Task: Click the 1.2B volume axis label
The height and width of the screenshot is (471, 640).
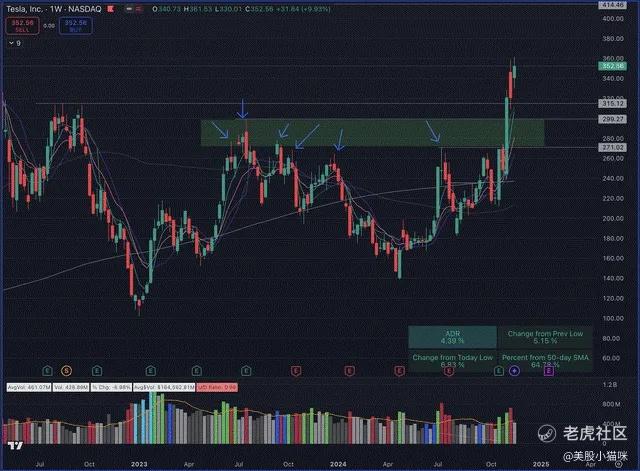Action: 610,384
